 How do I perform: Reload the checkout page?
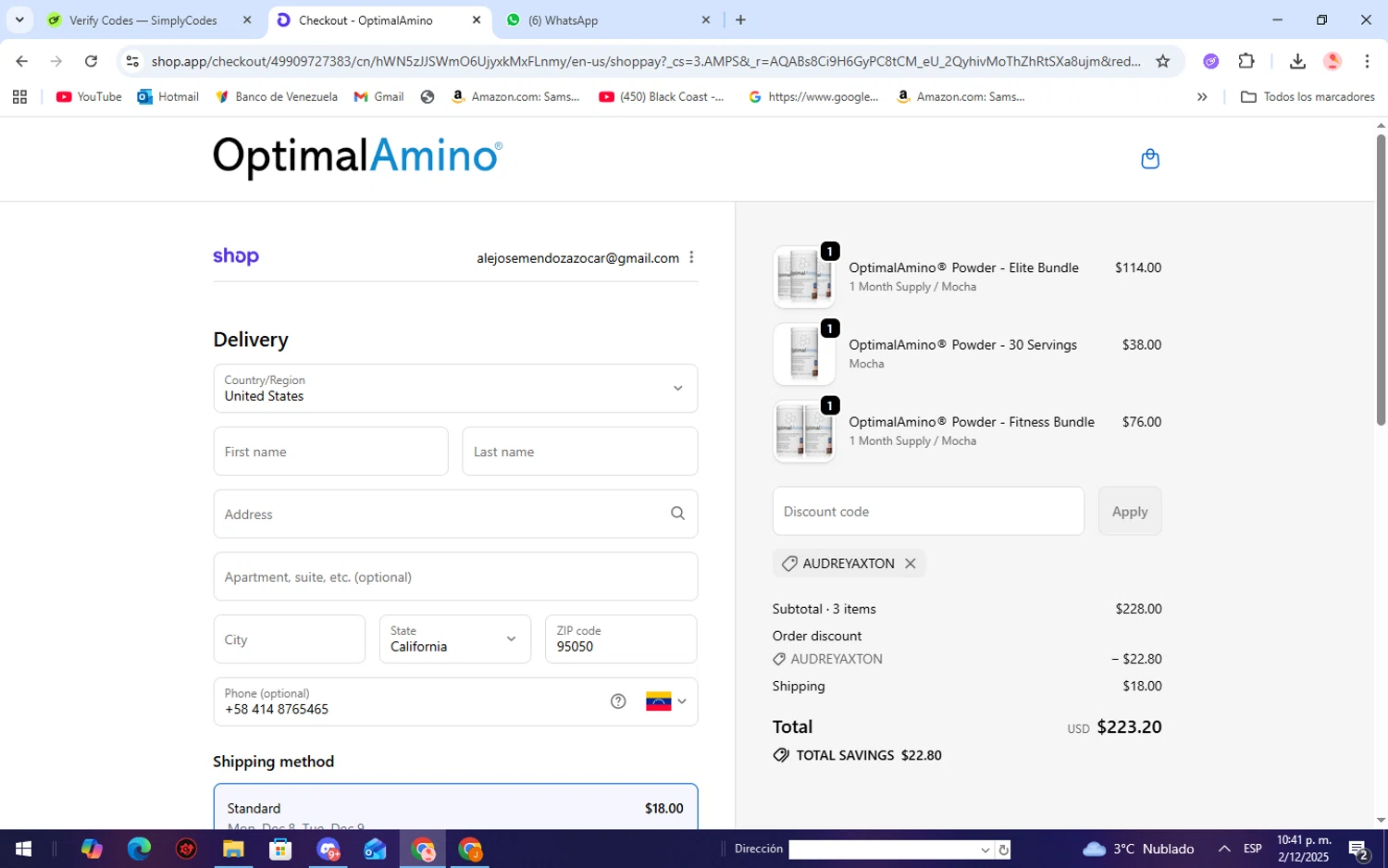click(x=91, y=61)
